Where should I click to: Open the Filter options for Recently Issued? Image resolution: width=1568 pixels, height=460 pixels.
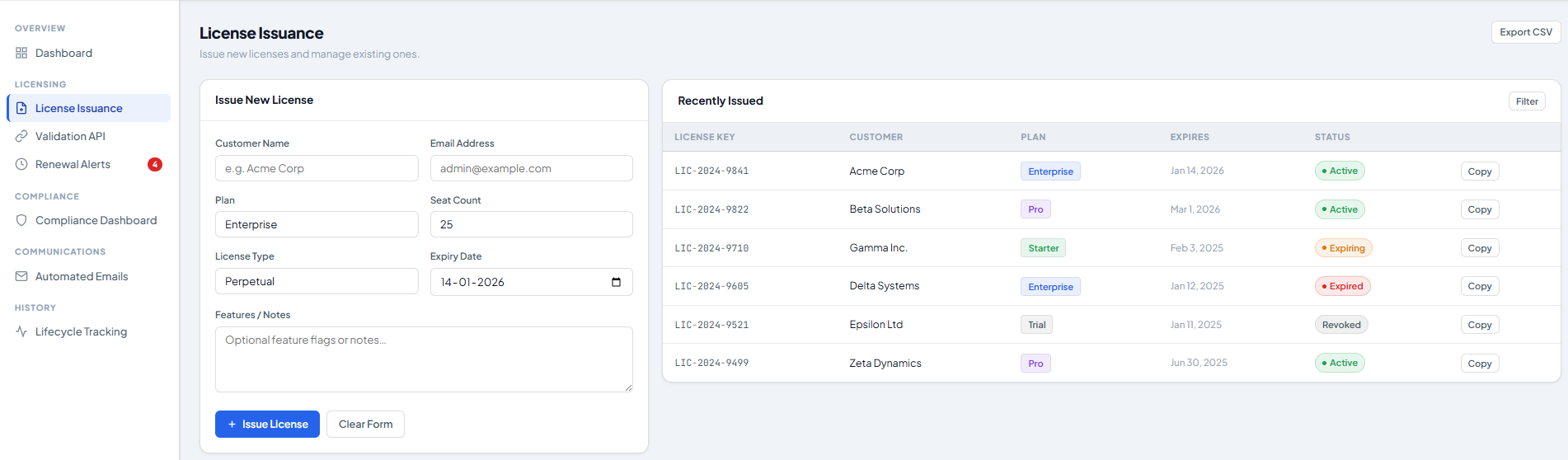1526,101
